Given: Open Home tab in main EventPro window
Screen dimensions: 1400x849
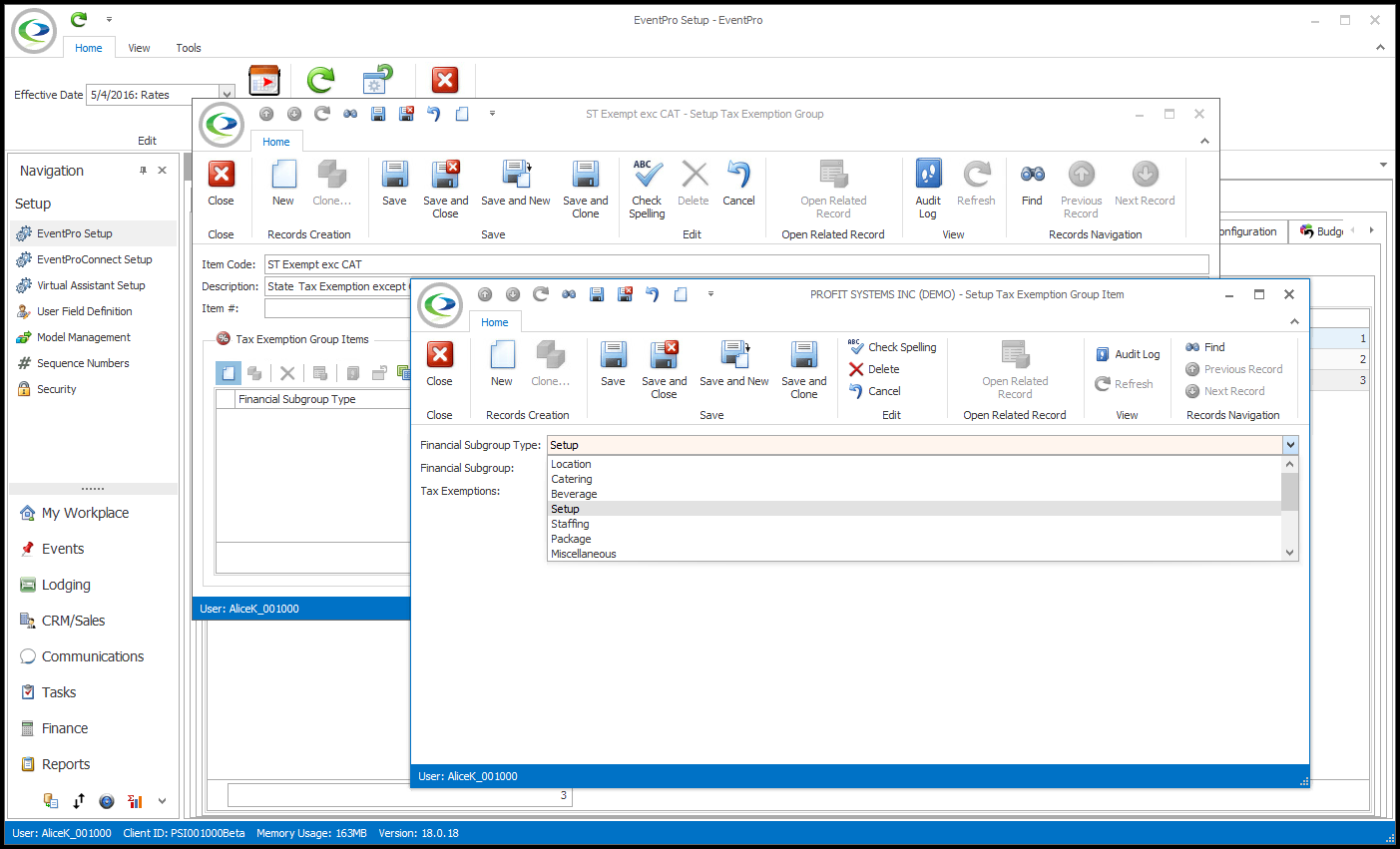Looking at the screenshot, I should click(89, 48).
